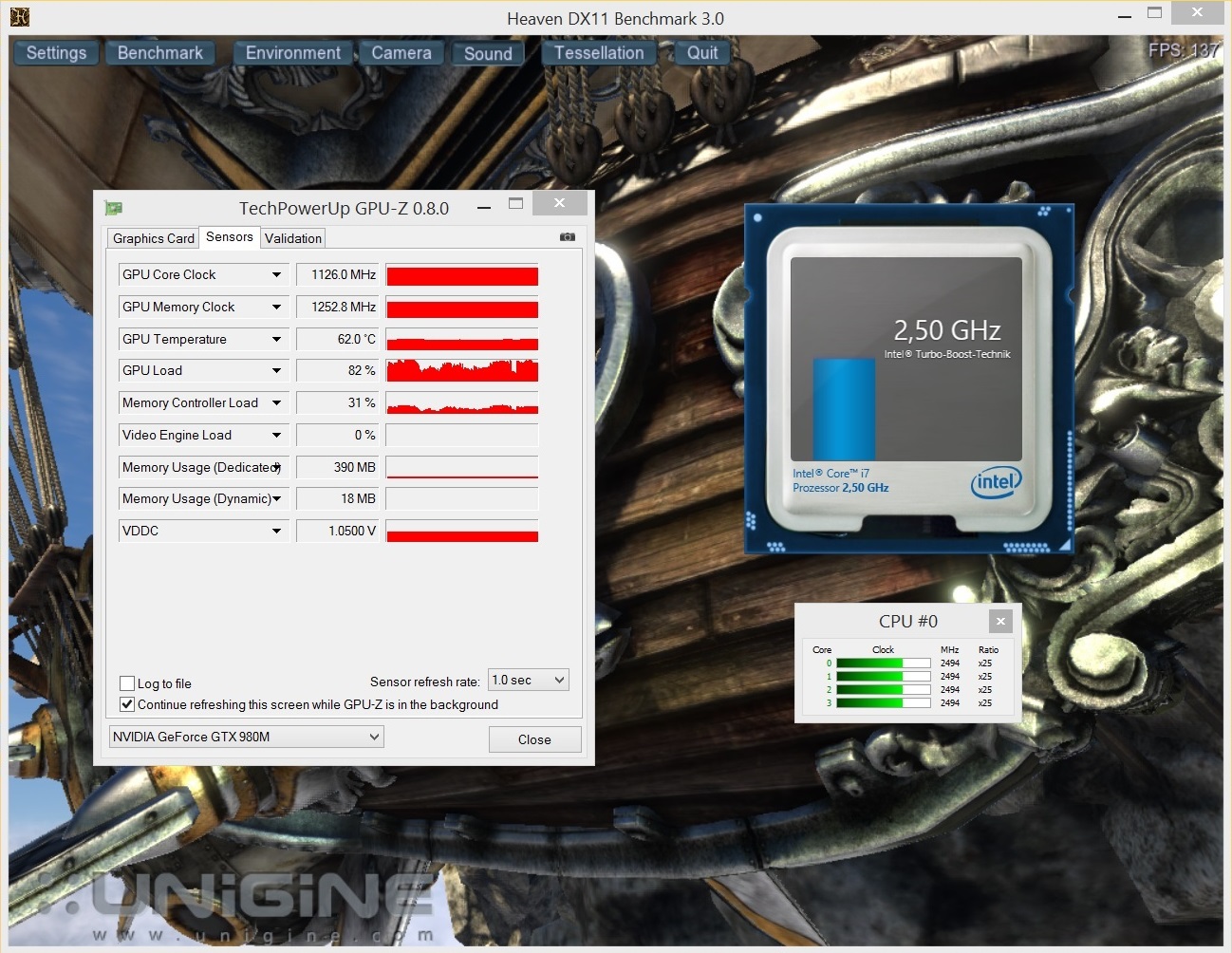Click the GPU-Z screenshot camera icon
Image resolution: width=1232 pixels, height=953 pixels.
568,237
